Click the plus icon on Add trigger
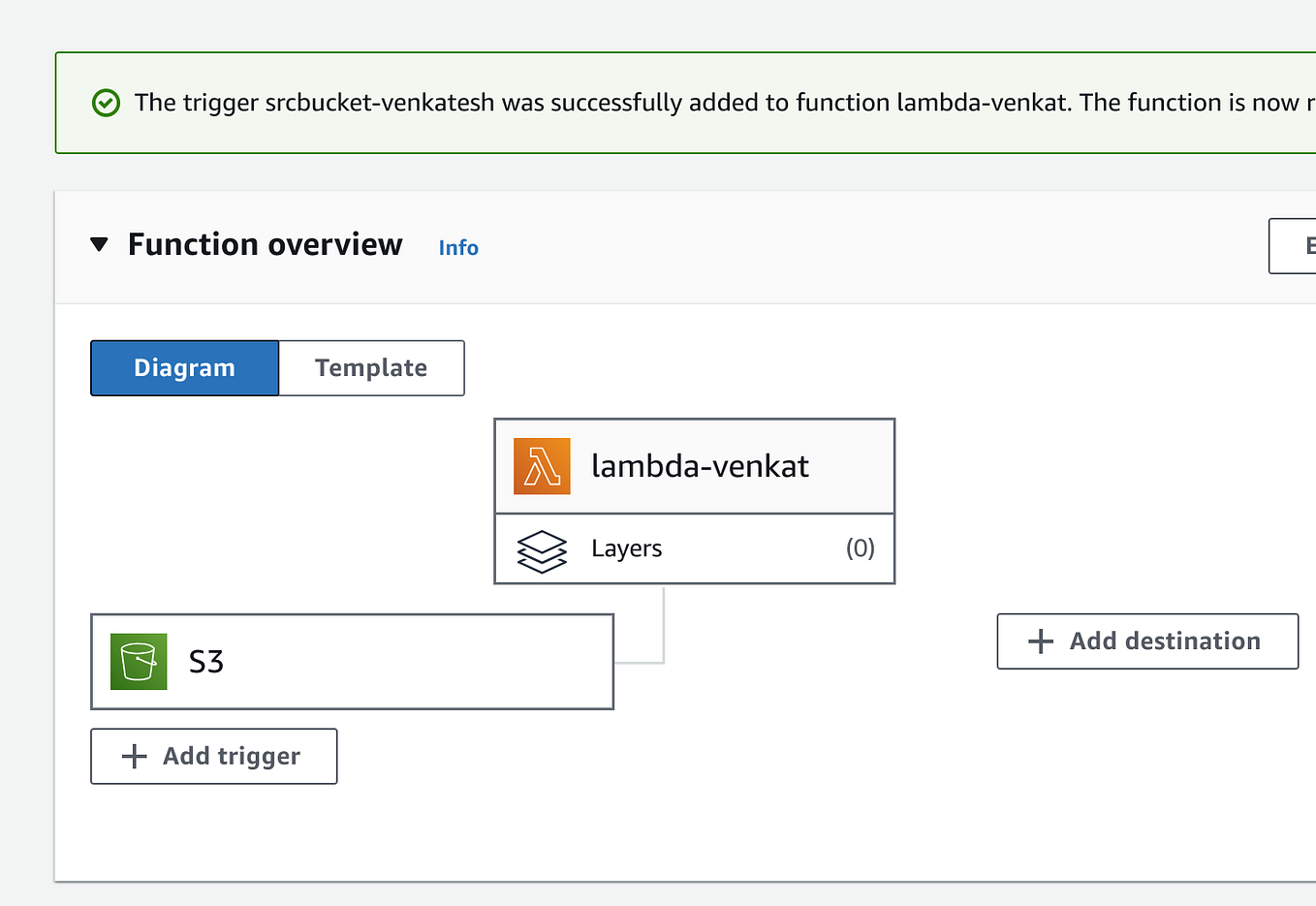The image size is (1316, 906). 135,757
